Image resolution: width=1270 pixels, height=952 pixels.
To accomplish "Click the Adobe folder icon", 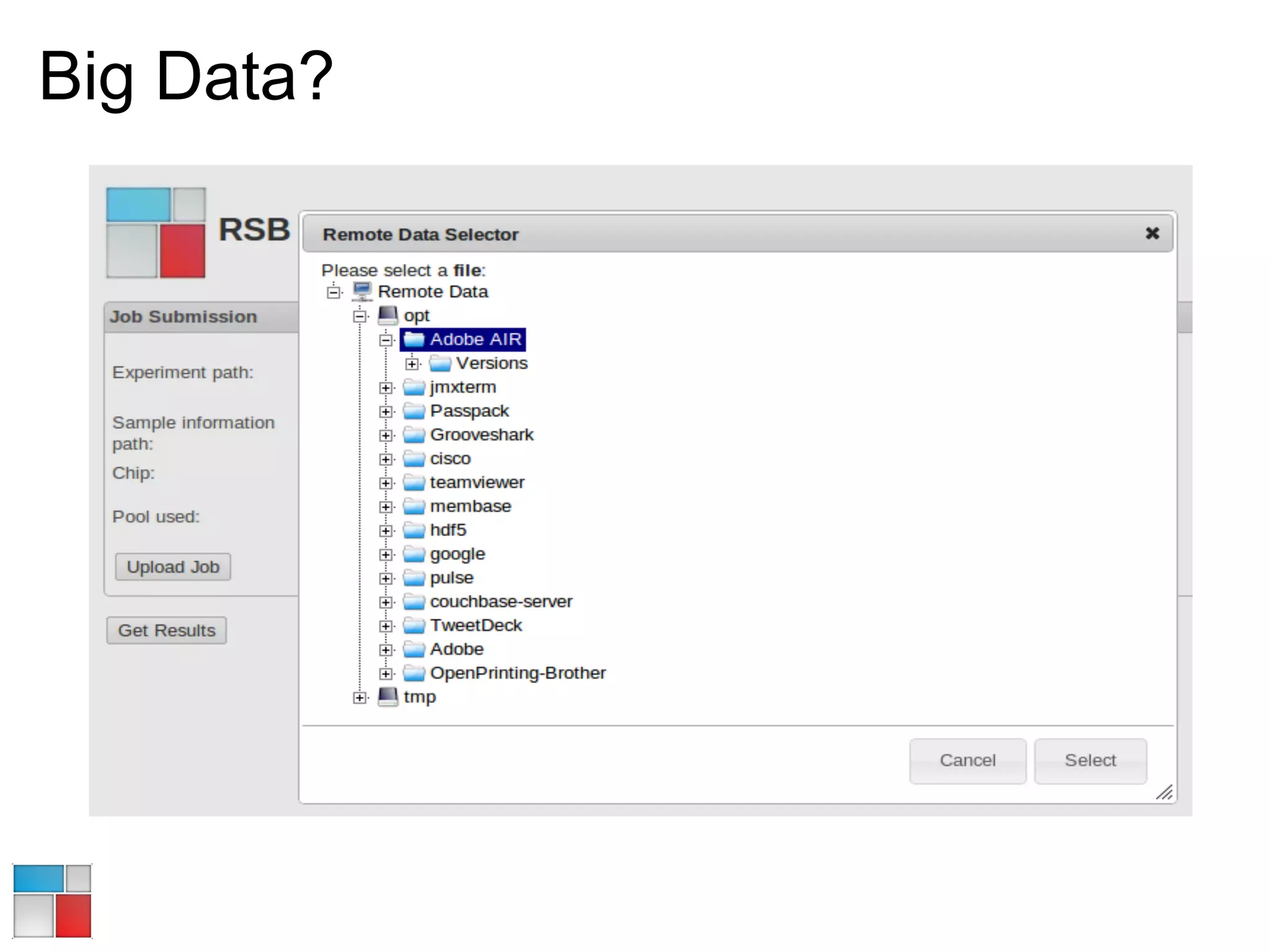I will [414, 650].
